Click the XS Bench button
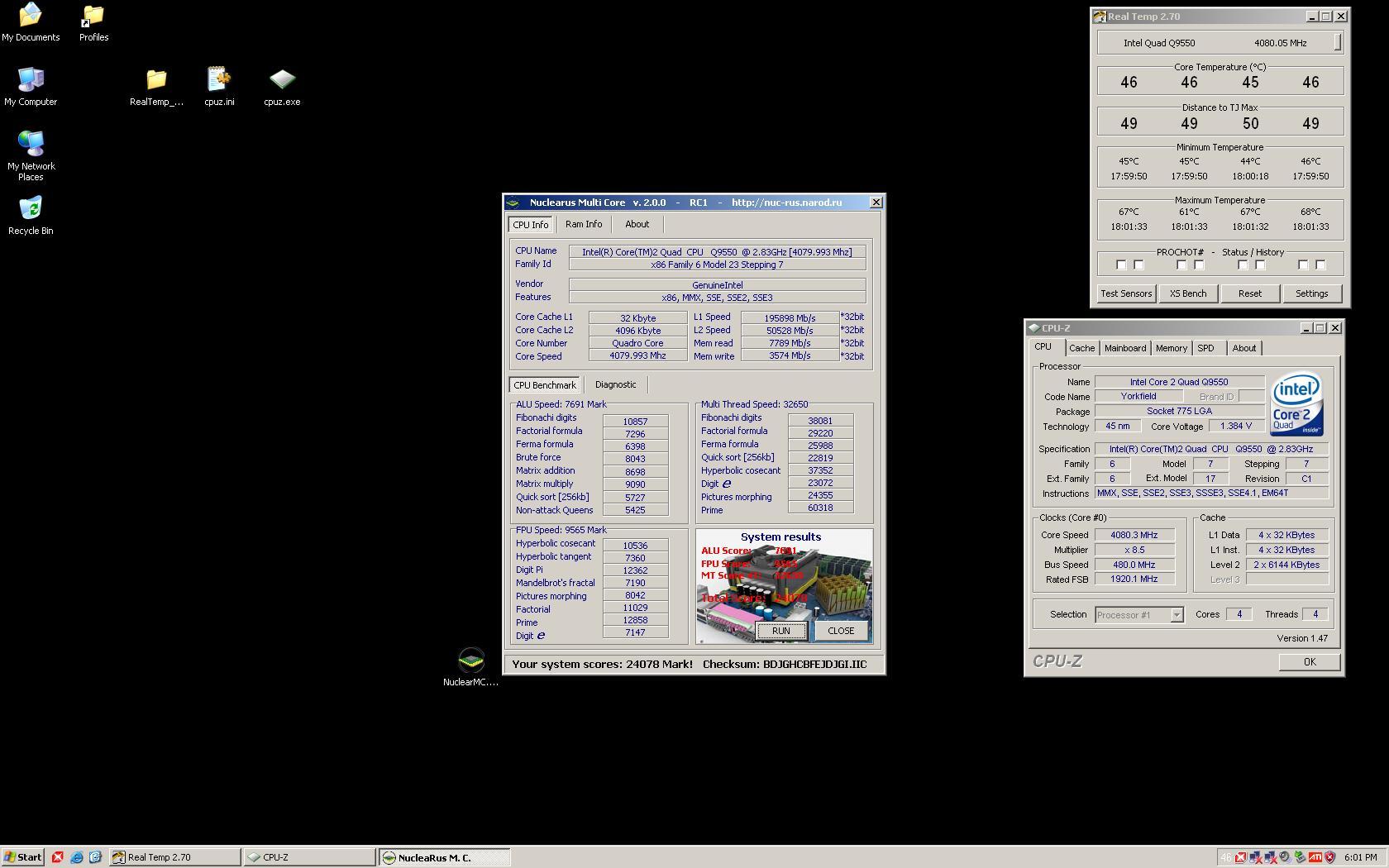This screenshot has width=1389, height=868. (x=1188, y=293)
